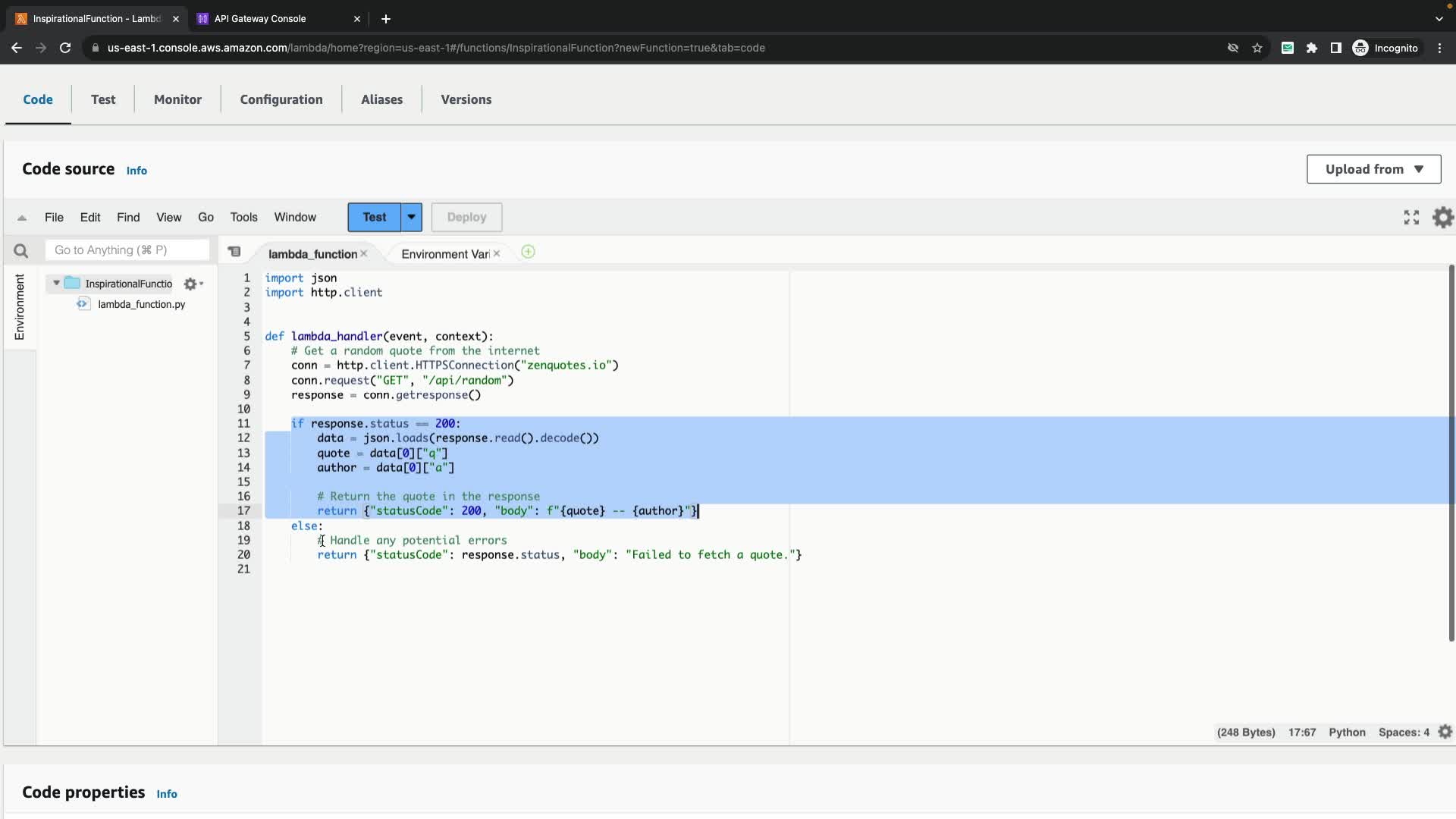Bookmark this page with the star icon
This screenshot has height=819, width=1456.
click(x=1257, y=48)
